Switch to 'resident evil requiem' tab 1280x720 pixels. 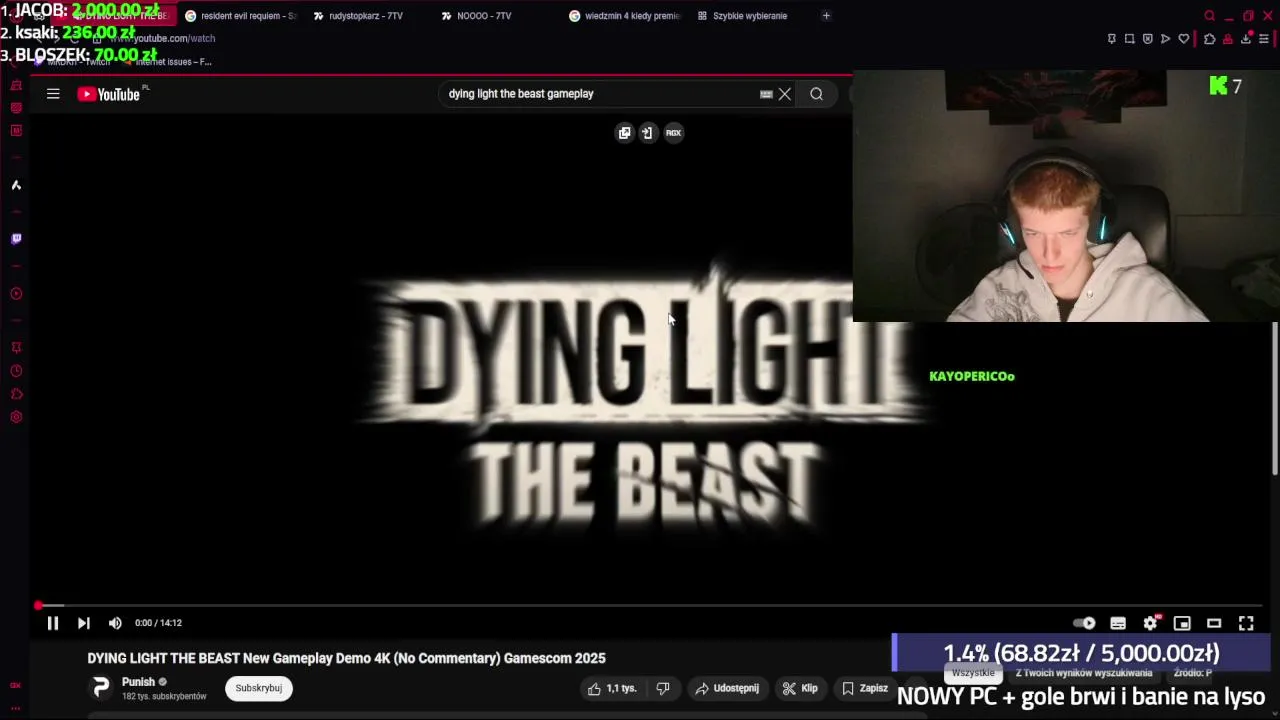point(240,16)
